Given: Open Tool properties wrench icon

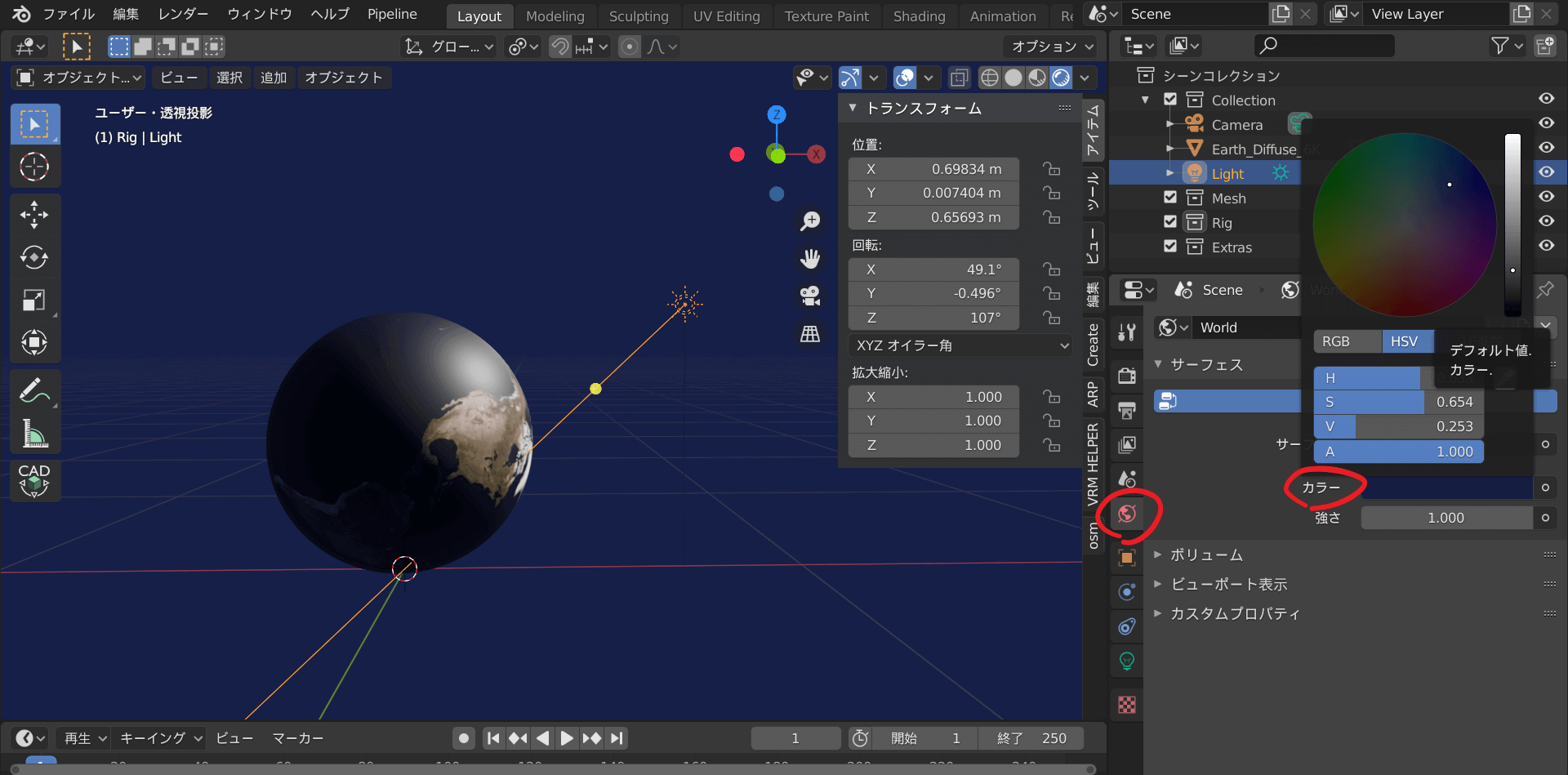Looking at the screenshot, I should (1127, 332).
